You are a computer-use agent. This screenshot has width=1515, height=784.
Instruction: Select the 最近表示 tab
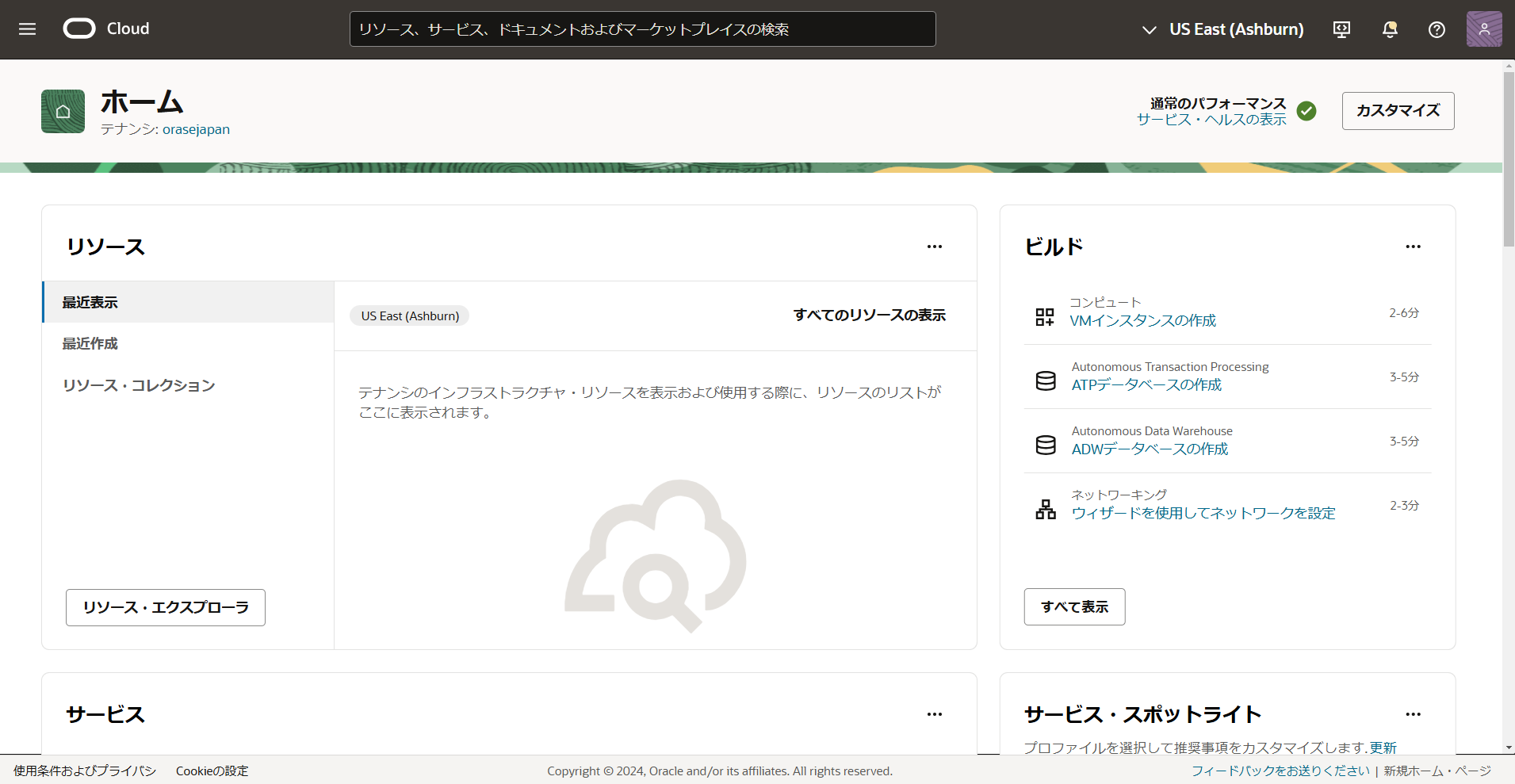(189, 302)
